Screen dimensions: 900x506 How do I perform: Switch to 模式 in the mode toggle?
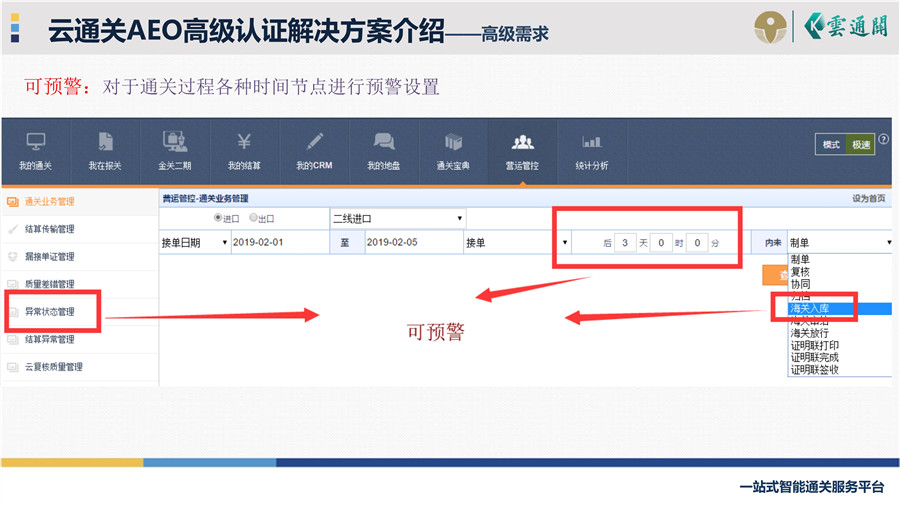(x=831, y=145)
